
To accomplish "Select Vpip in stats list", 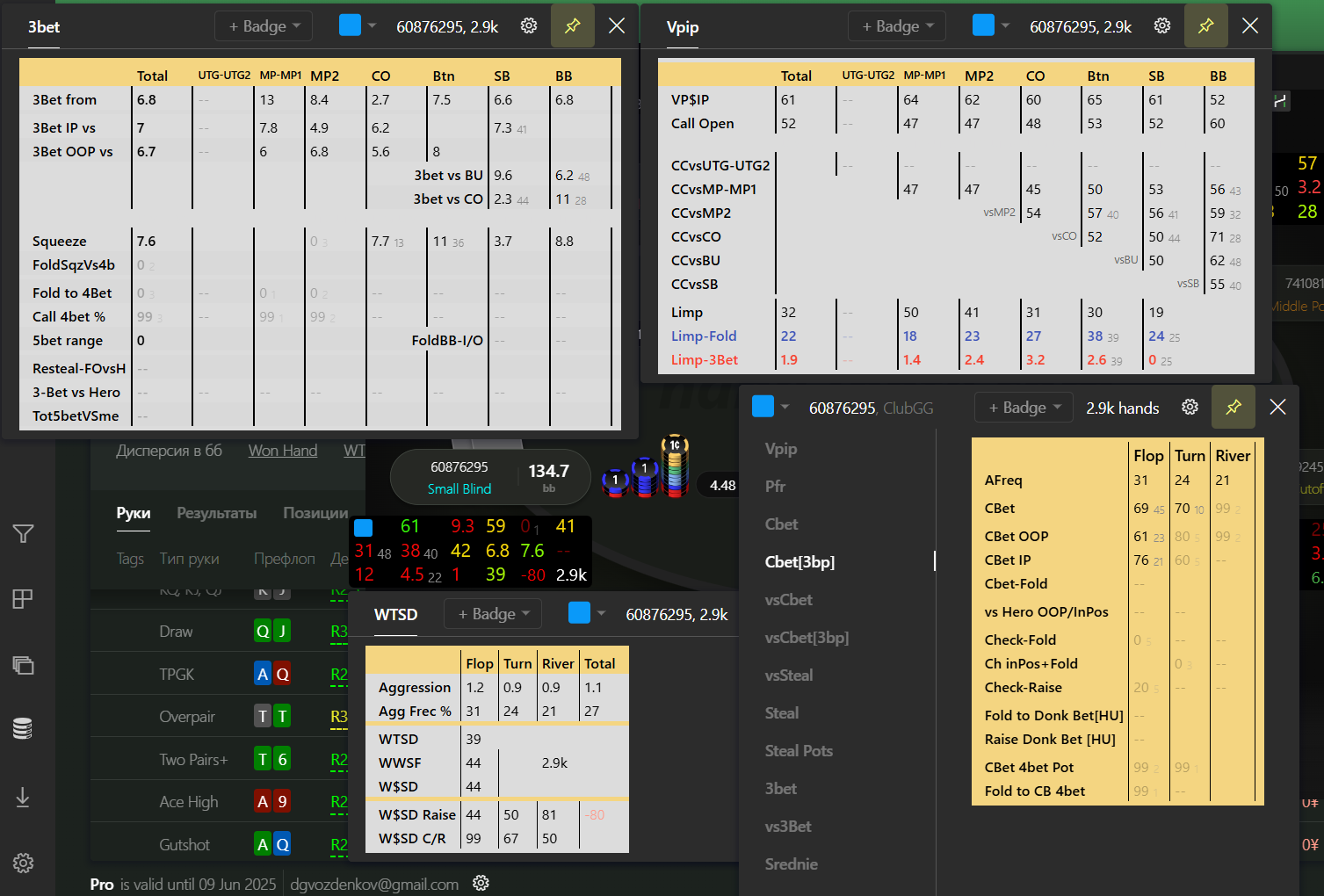I will coord(781,449).
